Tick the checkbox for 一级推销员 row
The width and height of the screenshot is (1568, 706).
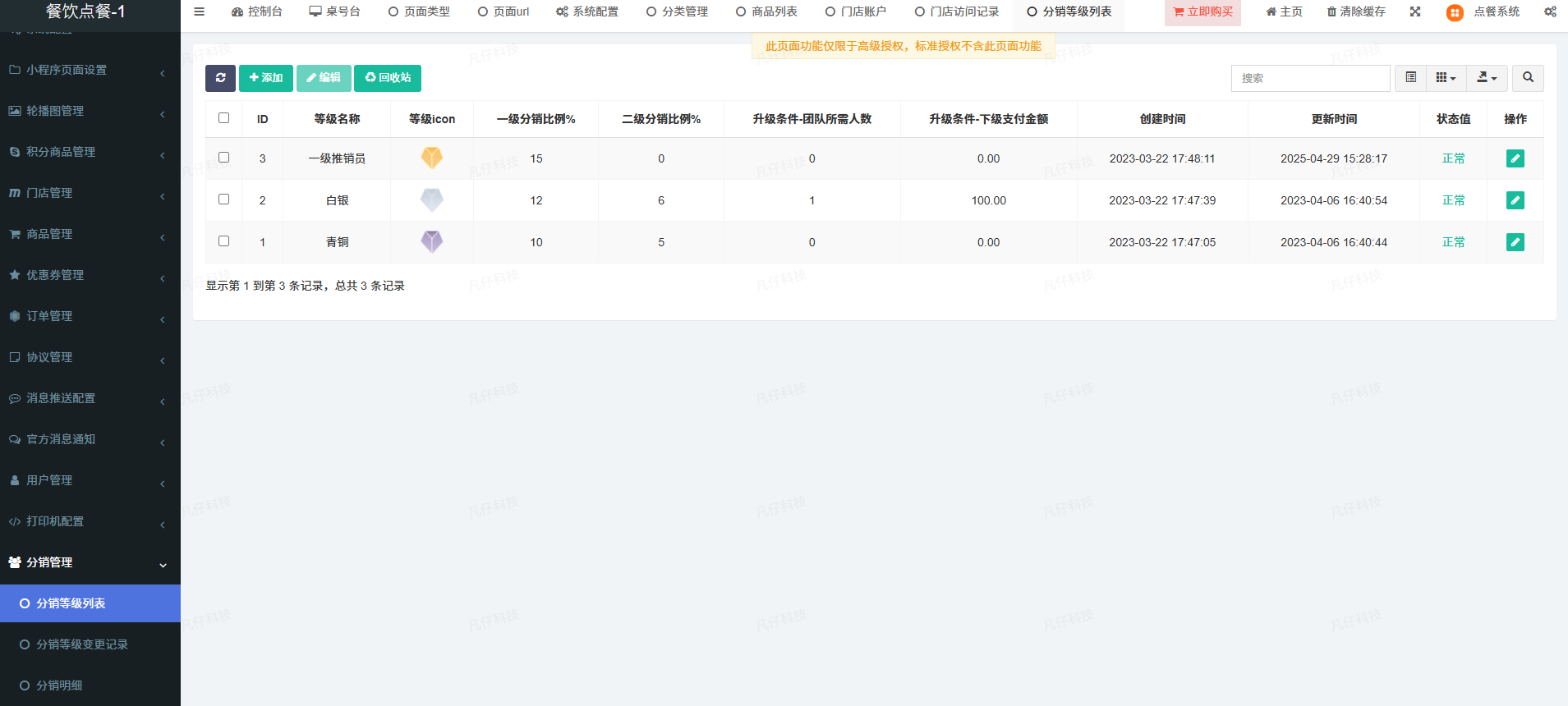pos(223,158)
